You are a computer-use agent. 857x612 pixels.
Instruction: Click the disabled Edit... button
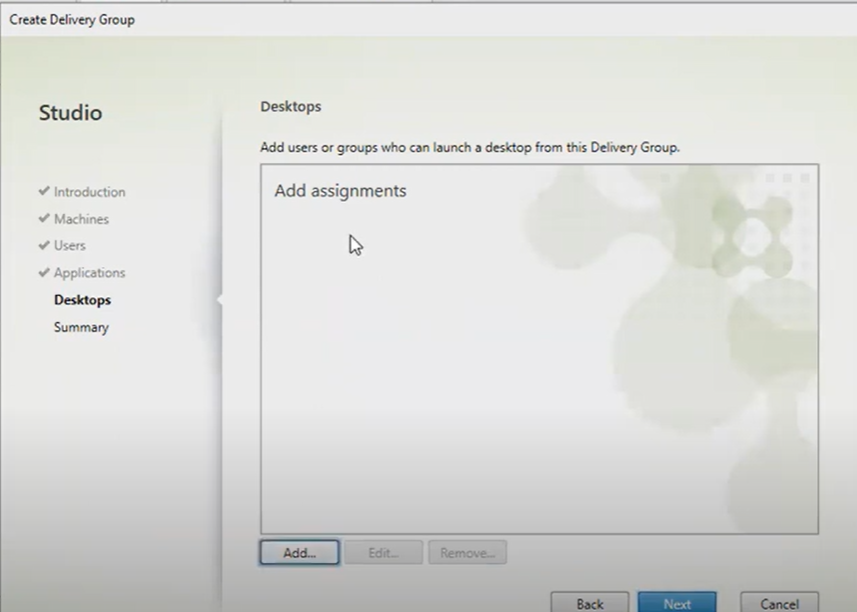[383, 553]
